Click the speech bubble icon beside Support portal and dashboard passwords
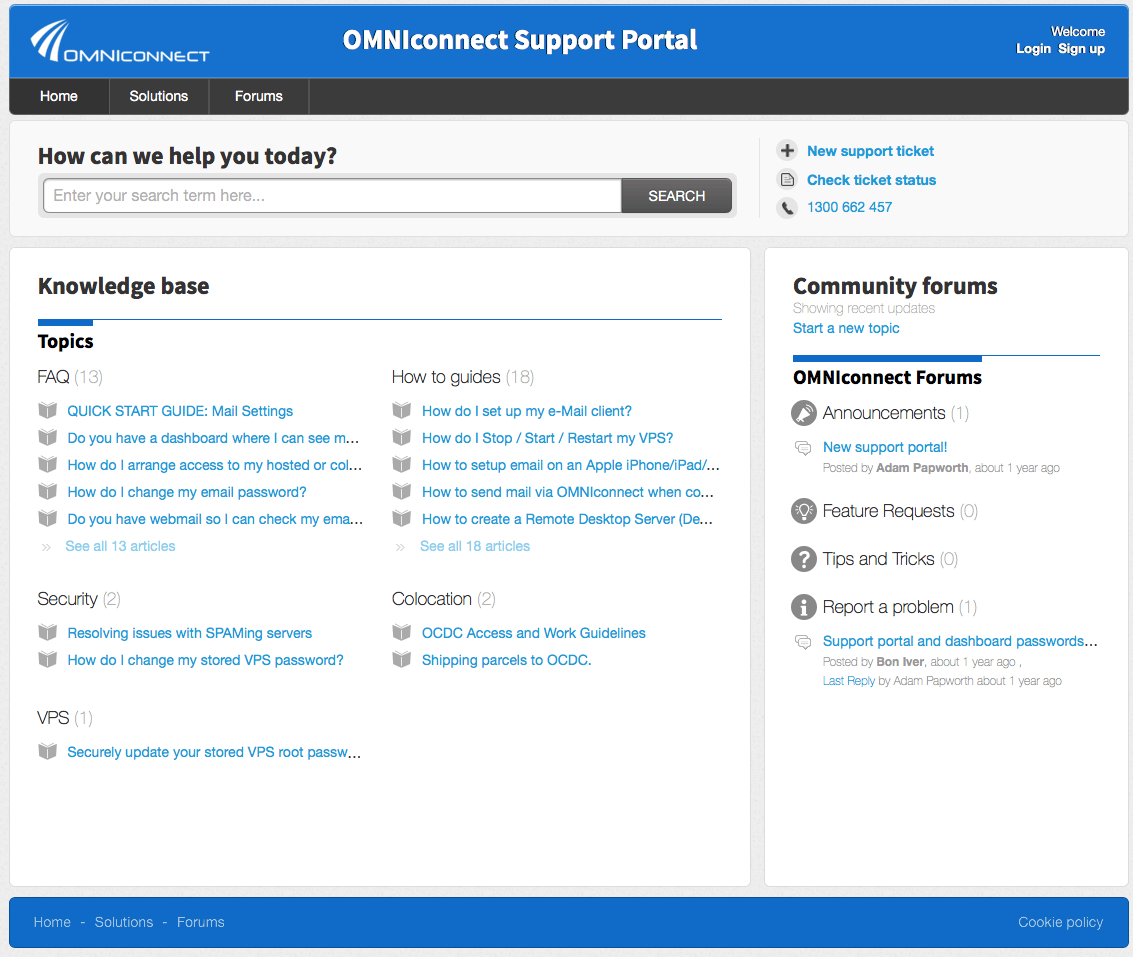 [x=803, y=641]
